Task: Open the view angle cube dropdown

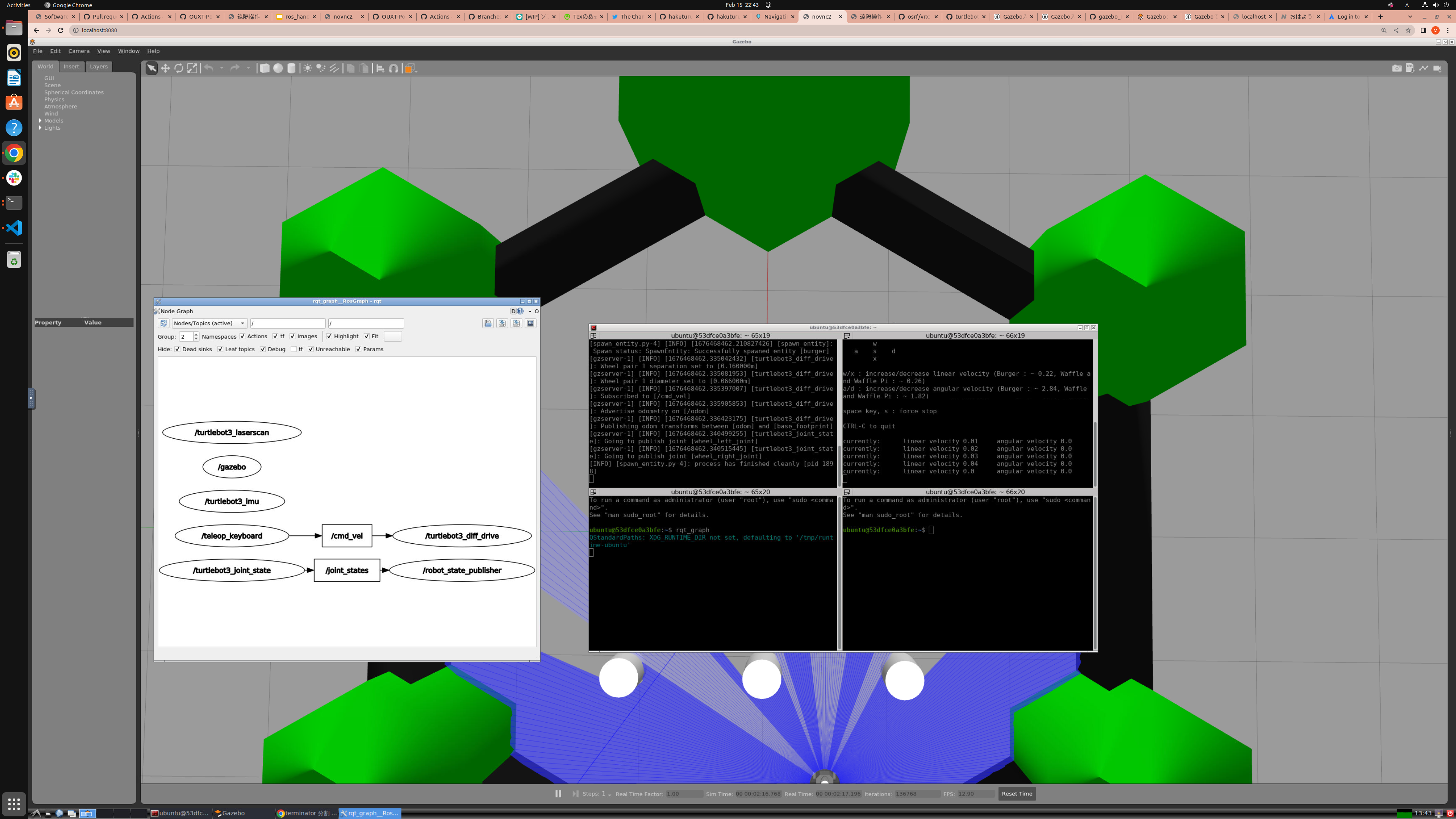Action: click(411, 68)
